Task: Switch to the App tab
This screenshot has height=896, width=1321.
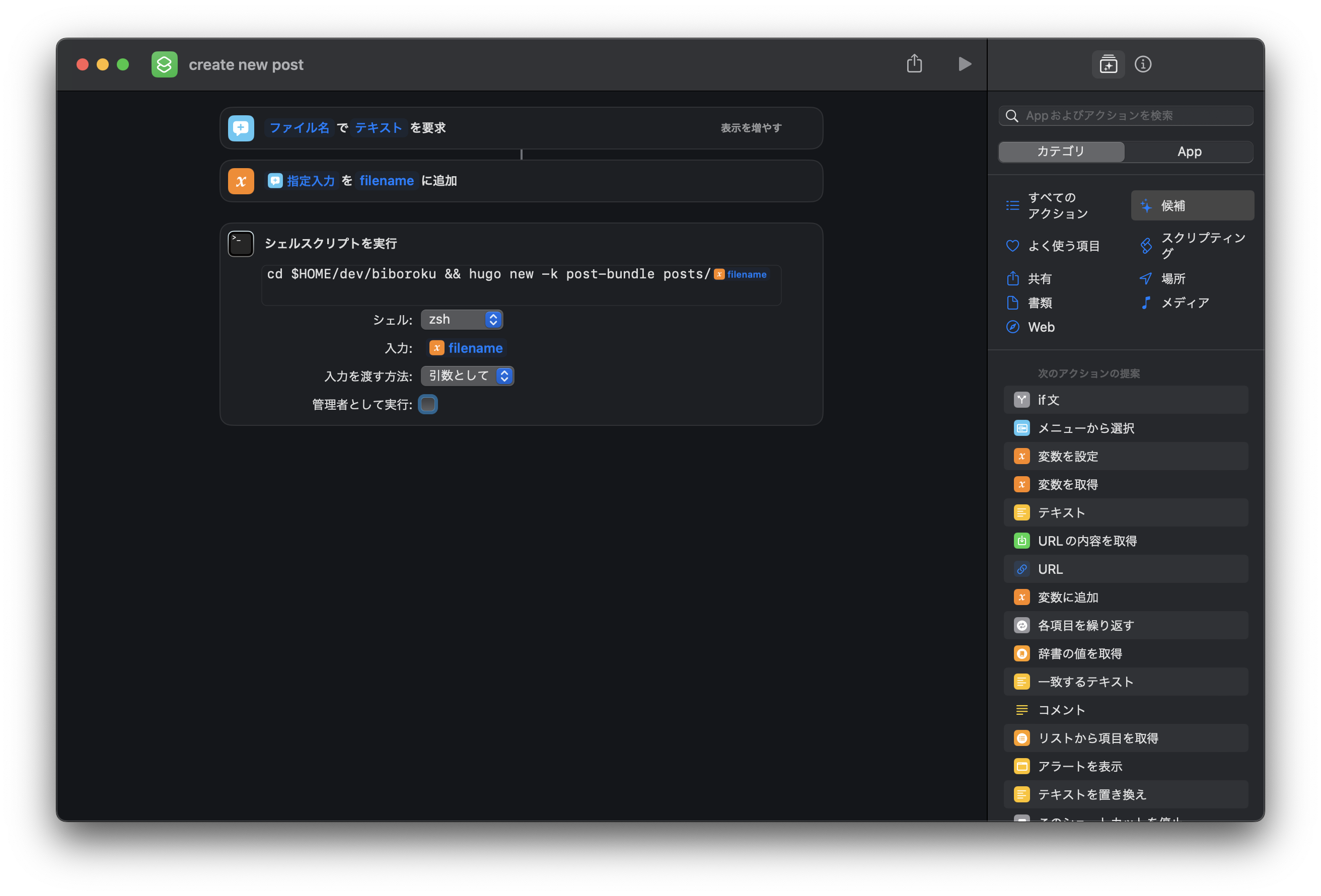Action: (x=1189, y=152)
